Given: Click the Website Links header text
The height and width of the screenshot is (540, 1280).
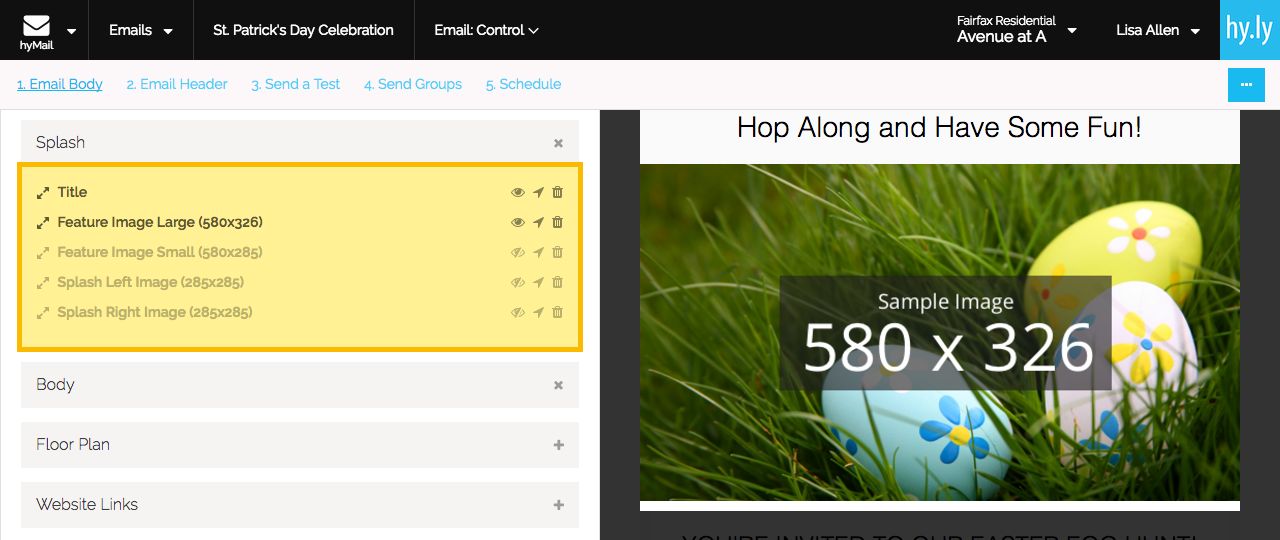Looking at the screenshot, I should pyautogui.click(x=87, y=504).
